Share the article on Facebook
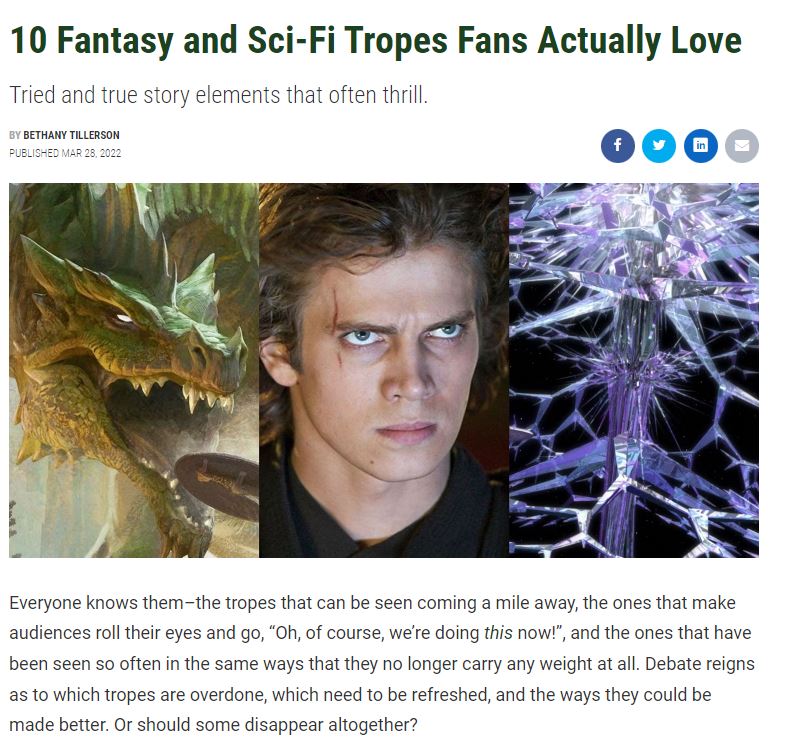The height and width of the screenshot is (747, 802). (x=617, y=146)
